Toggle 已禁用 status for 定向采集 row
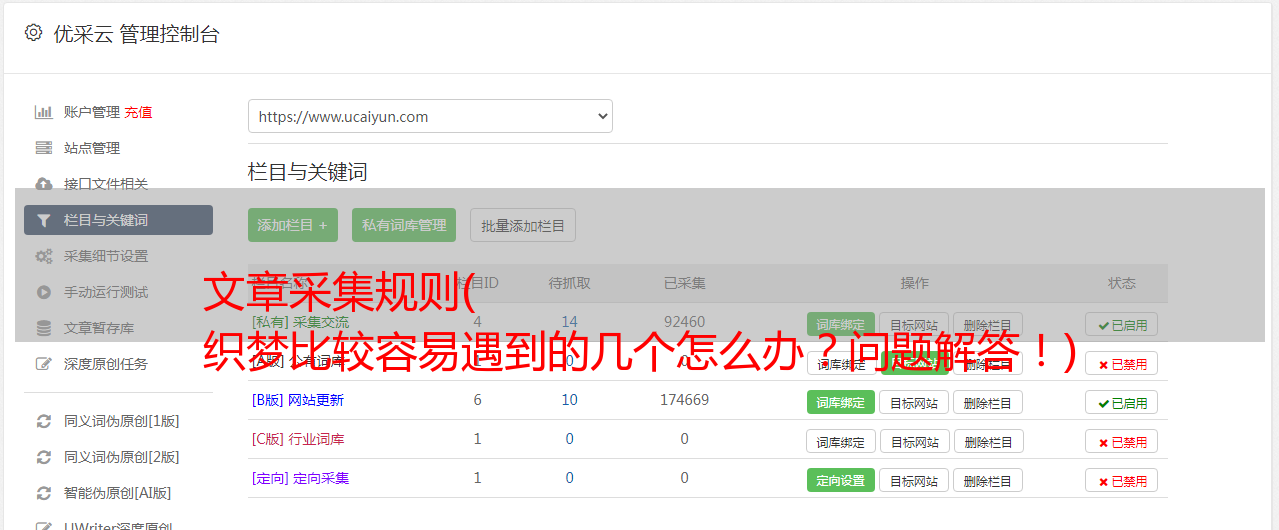Image resolution: width=1279 pixels, height=530 pixels. click(x=1121, y=480)
